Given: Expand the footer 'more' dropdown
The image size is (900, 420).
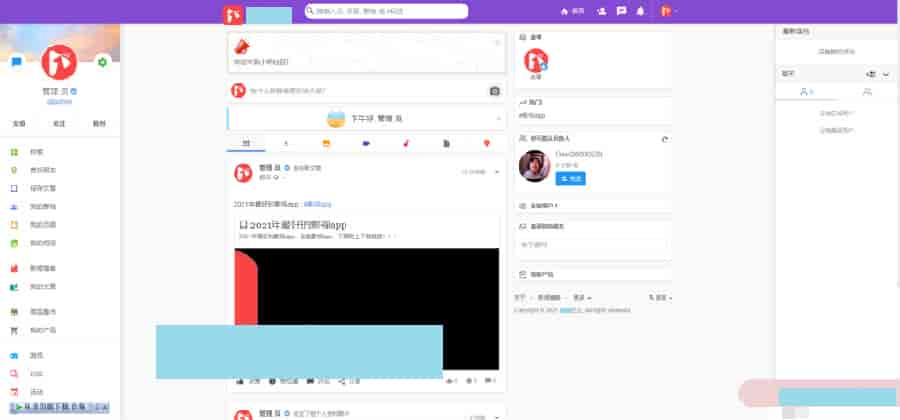Looking at the screenshot, I should click(x=582, y=298).
